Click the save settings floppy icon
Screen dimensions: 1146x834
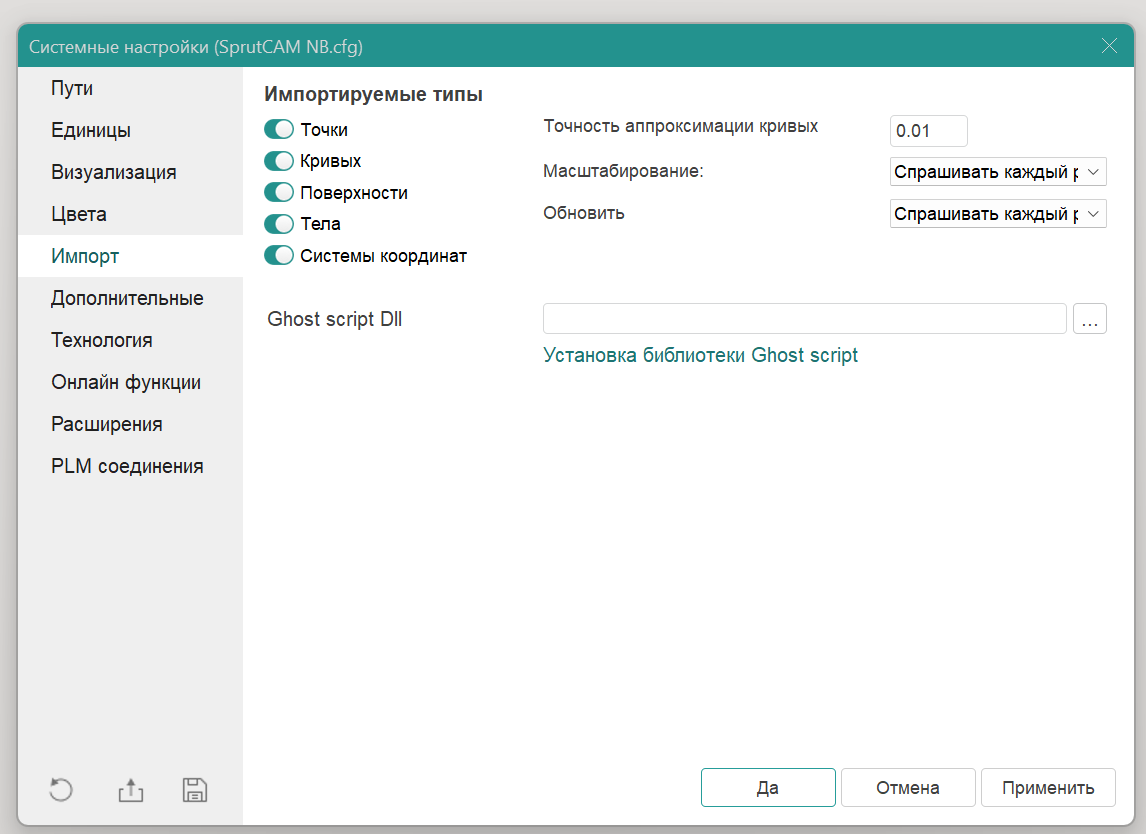click(x=195, y=790)
